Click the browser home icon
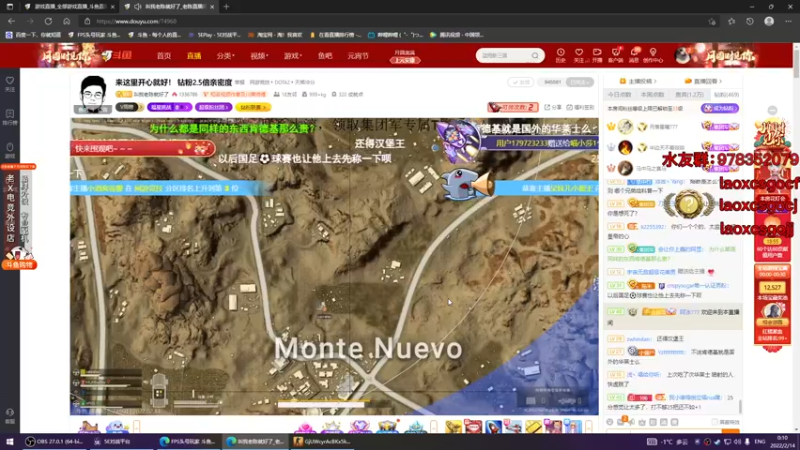Screen dimensions: 800x450 point(66,21)
